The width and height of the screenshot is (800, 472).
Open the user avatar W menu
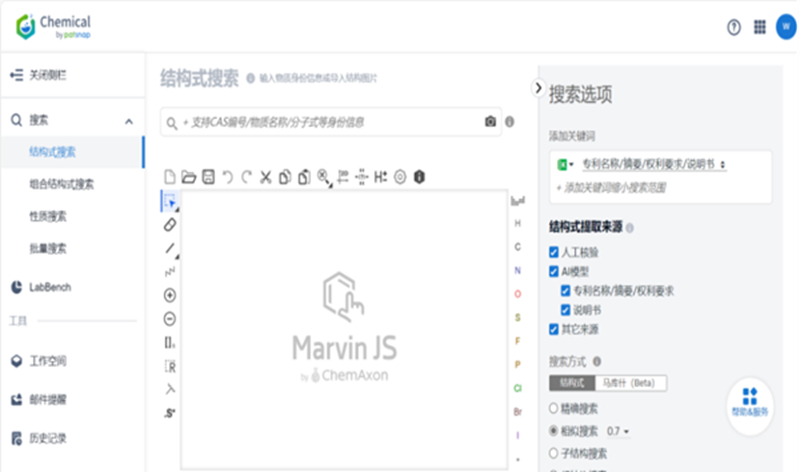click(x=786, y=27)
